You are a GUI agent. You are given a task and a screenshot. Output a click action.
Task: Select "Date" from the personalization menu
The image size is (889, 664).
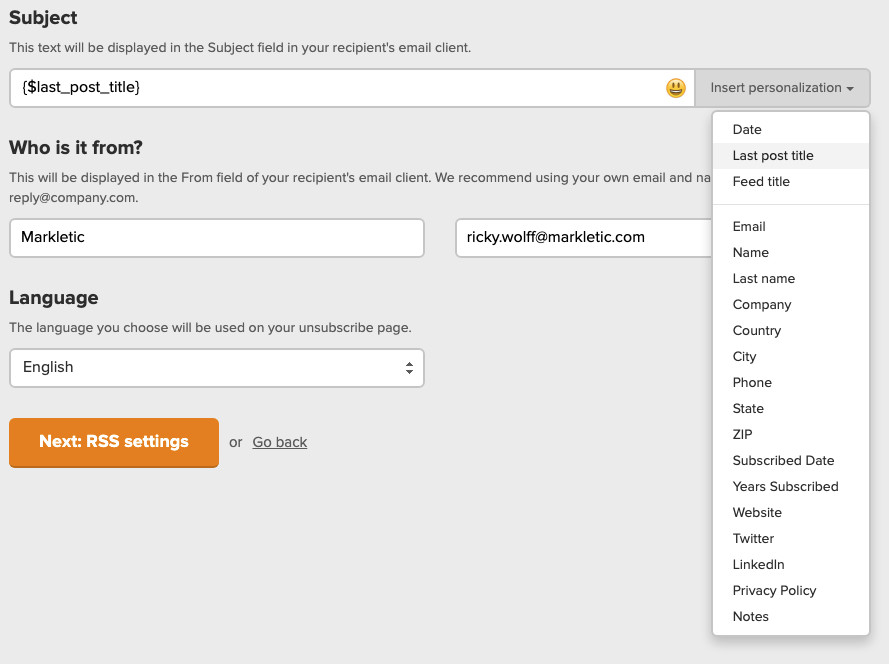(747, 130)
